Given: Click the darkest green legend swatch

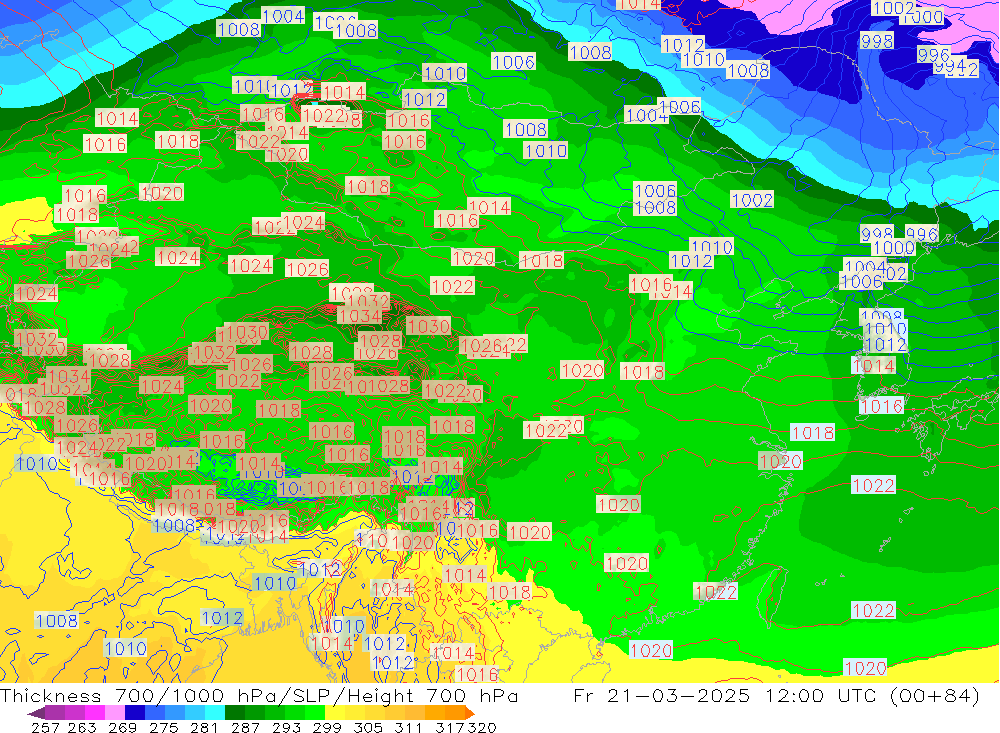Looking at the screenshot, I should (235, 713).
